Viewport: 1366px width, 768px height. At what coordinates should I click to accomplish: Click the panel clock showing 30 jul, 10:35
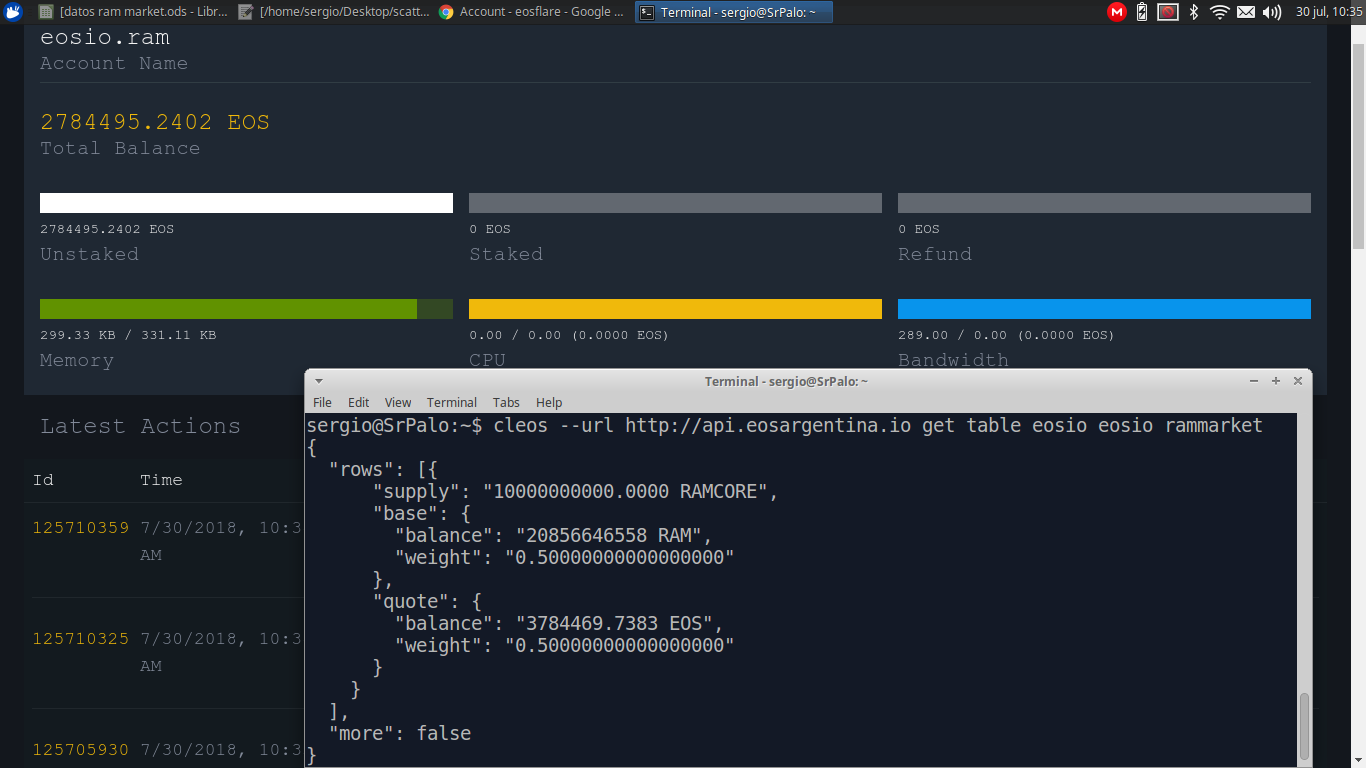pyautogui.click(x=1329, y=12)
